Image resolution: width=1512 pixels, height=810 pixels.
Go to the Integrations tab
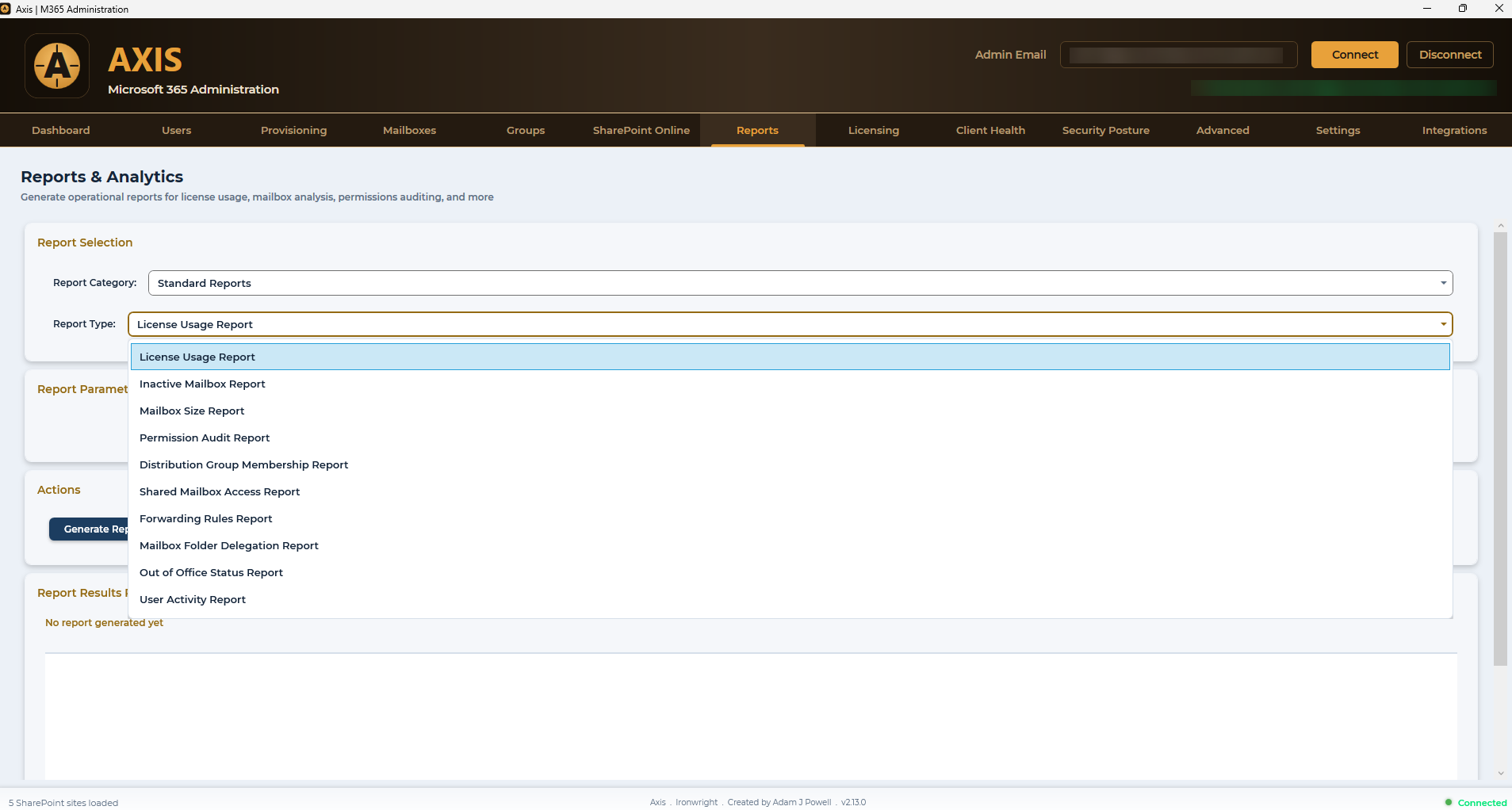[1454, 130]
